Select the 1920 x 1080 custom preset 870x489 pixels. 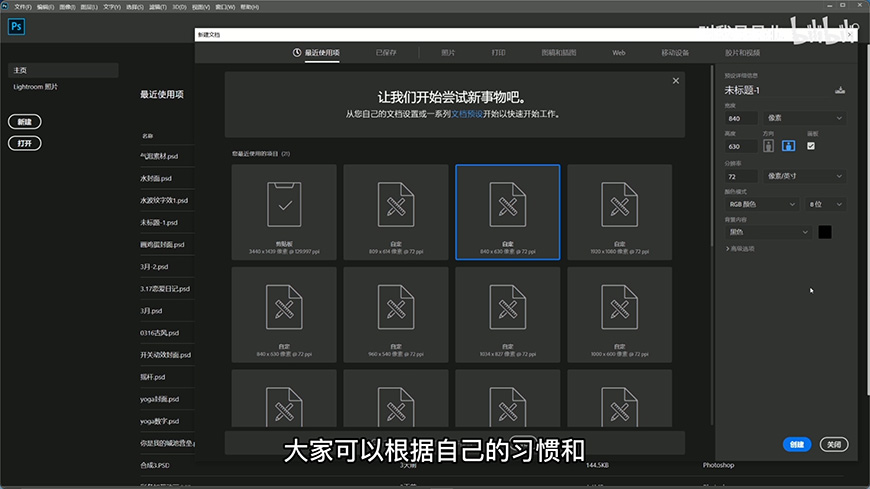click(619, 211)
